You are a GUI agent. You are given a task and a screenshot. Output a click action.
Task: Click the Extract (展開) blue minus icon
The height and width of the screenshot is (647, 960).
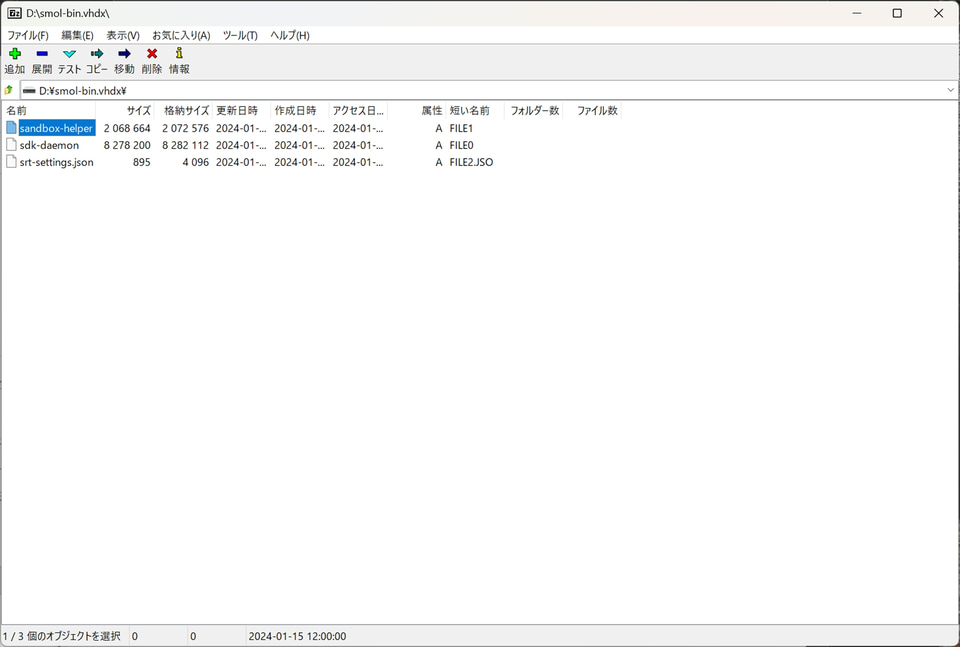point(42,54)
